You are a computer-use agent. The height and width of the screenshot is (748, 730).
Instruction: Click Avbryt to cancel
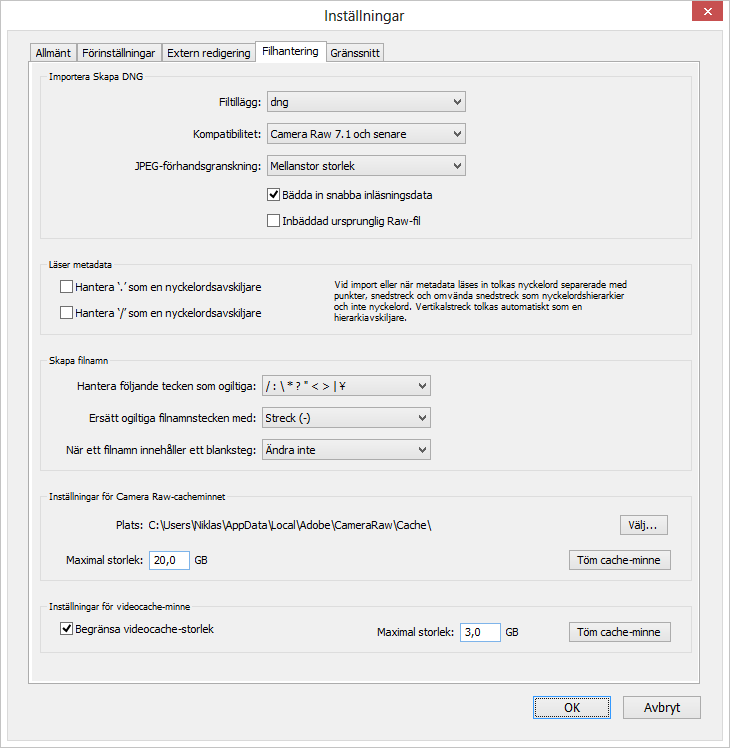662,707
